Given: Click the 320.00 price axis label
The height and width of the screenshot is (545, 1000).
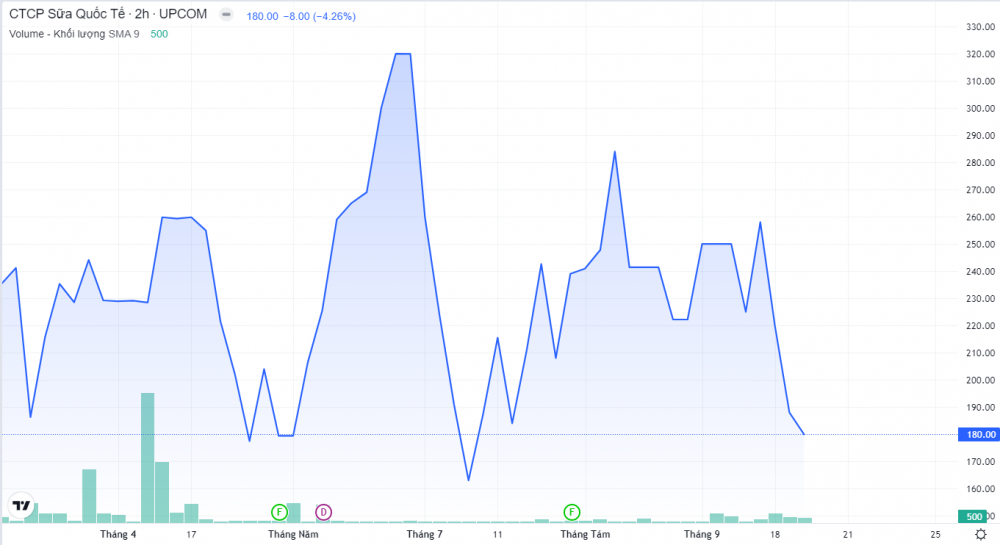Looking at the screenshot, I should click(x=980, y=54).
